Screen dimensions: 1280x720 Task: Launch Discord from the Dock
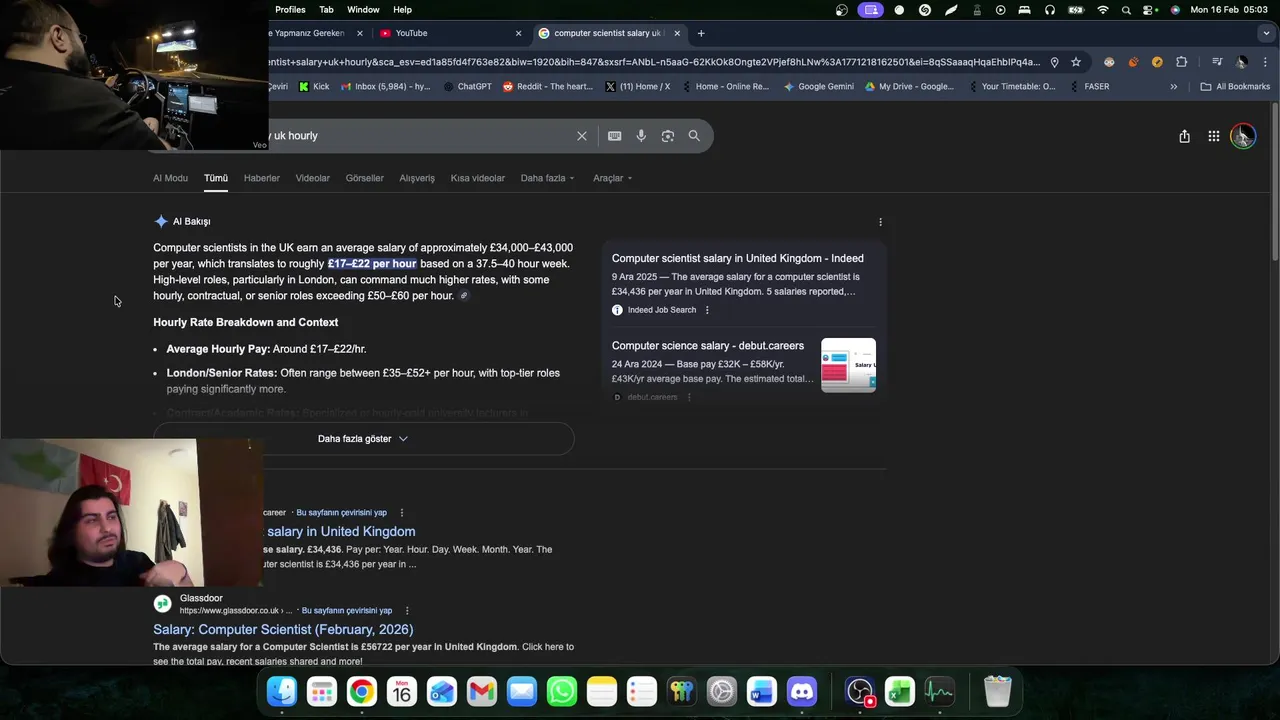pyautogui.click(x=802, y=691)
